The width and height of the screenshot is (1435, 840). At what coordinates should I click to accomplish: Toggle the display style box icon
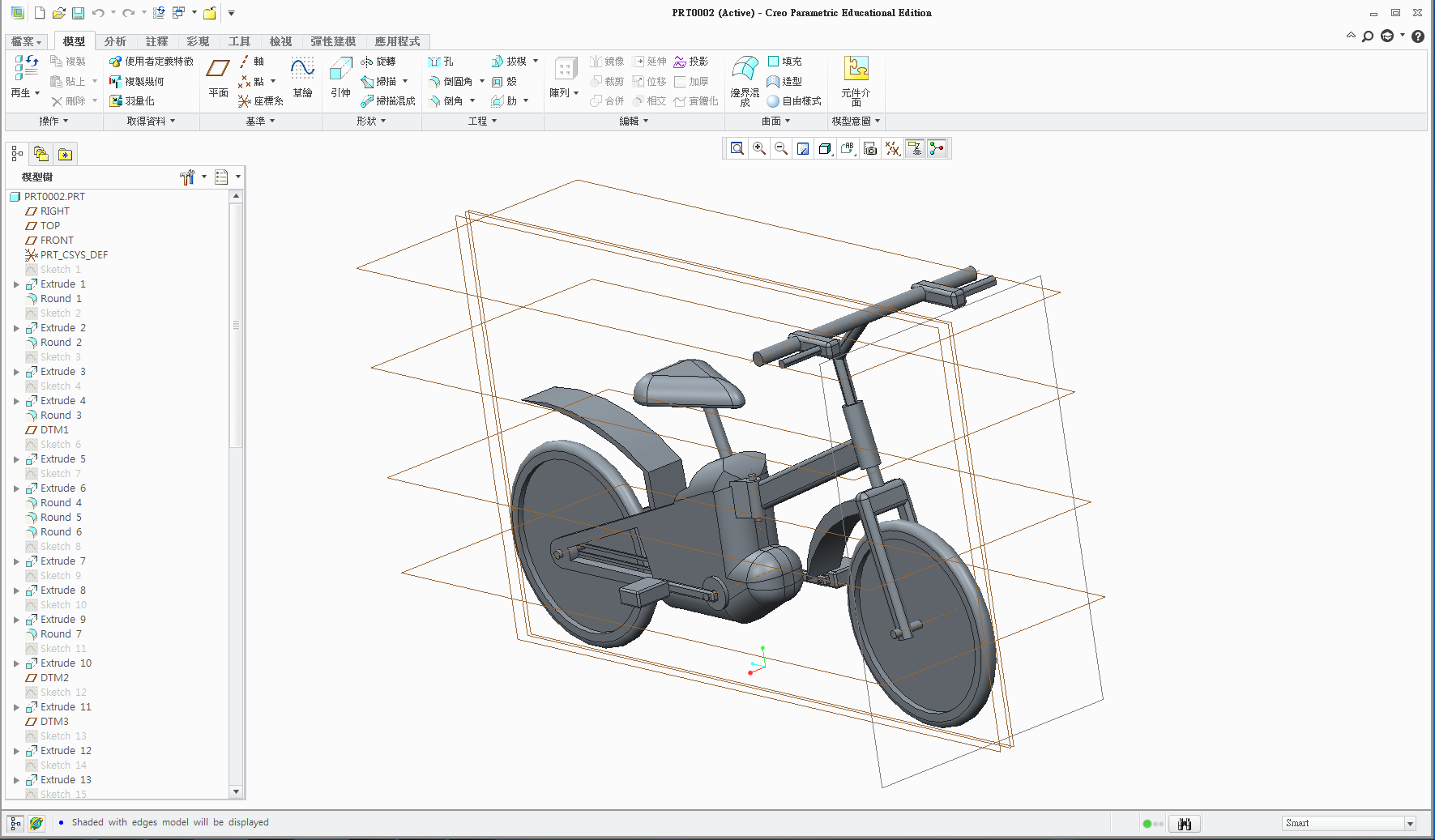[826, 148]
